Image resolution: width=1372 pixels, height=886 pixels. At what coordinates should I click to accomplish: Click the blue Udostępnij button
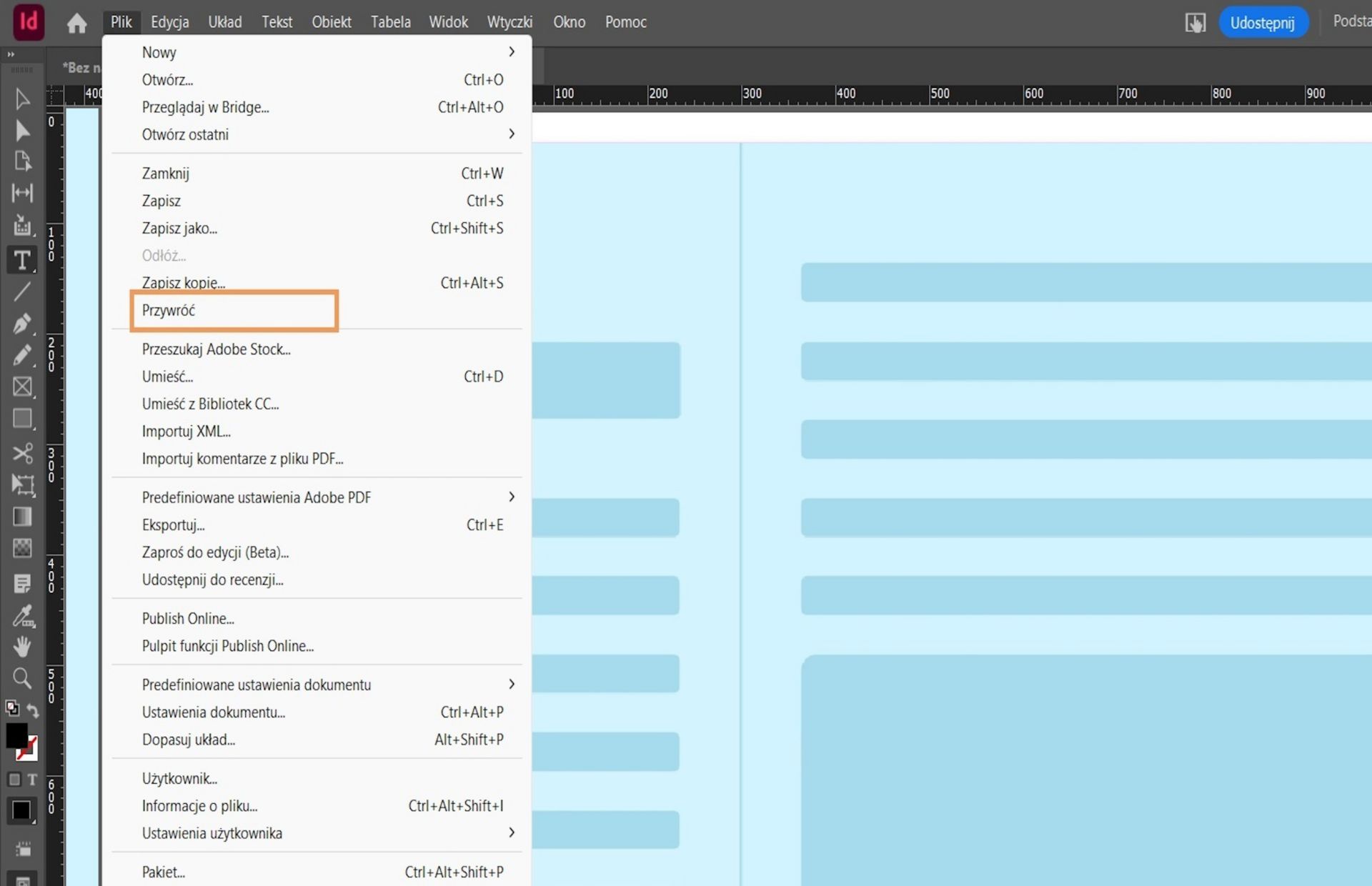pyautogui.click(x=1262, y=23)
